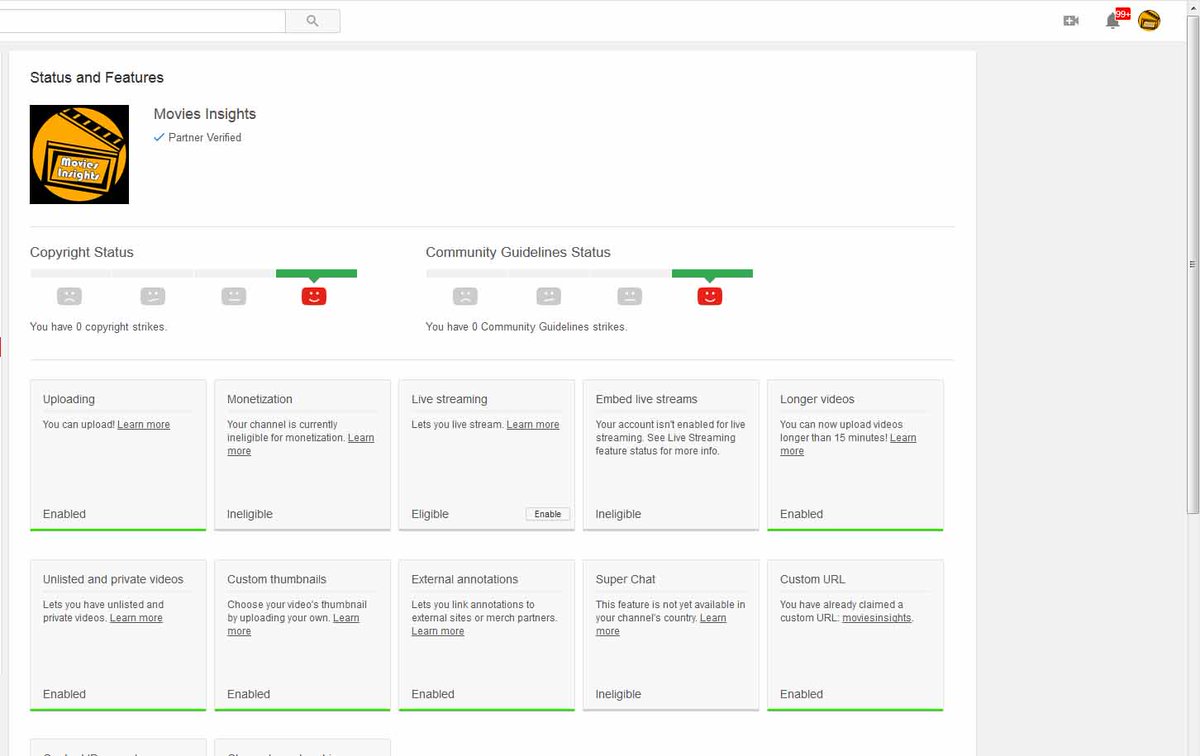This screenshot has height=756, width=1200.
Task: Click the Movies Insights channel name
Action: point(205,114)
